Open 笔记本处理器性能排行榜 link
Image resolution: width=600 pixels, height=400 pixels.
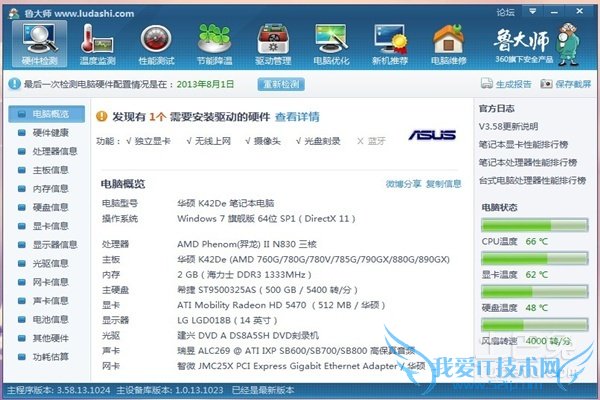point(528,163)
